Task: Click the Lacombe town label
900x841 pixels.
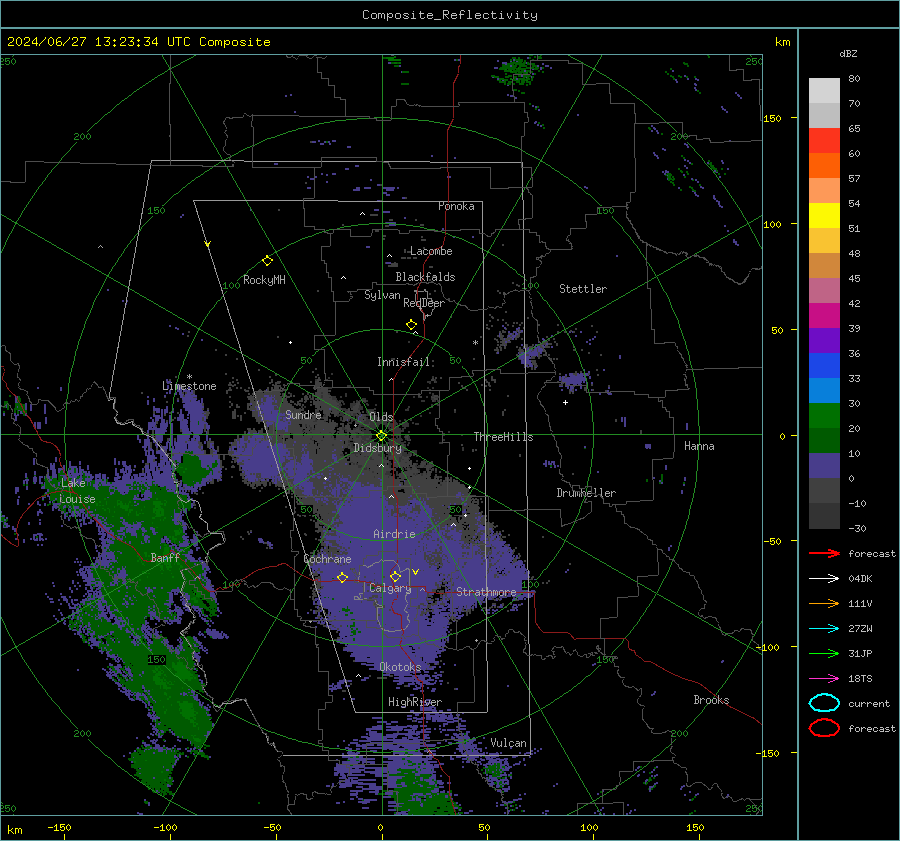Action: (431, 251)
